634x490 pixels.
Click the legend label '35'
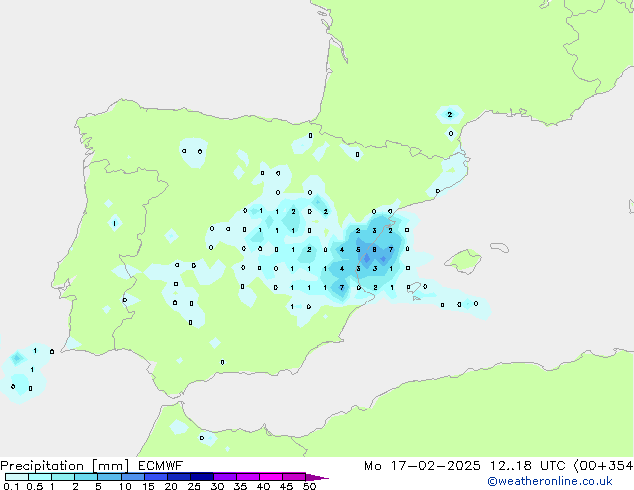[x=240, y=486]
